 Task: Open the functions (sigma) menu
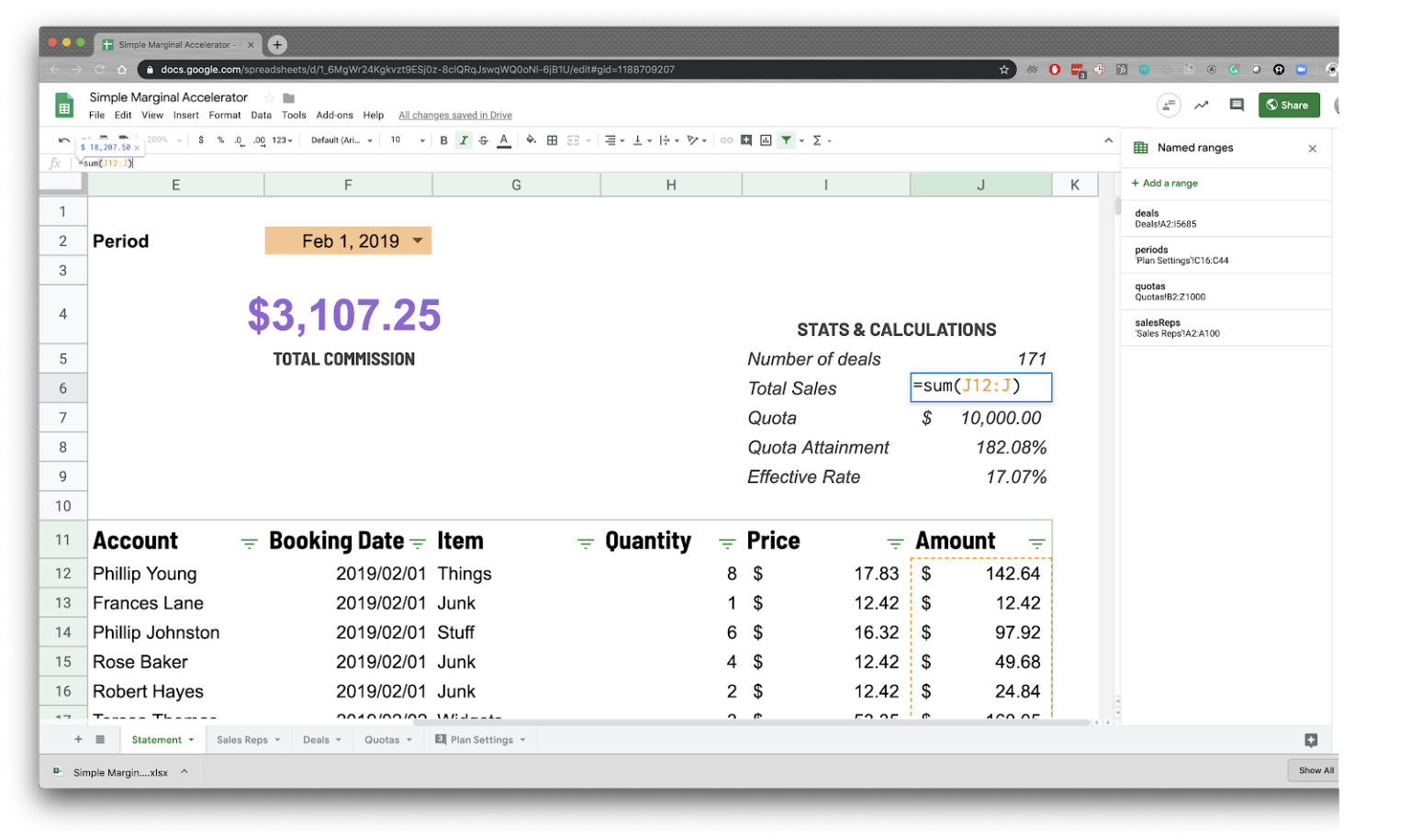point(818,140)
